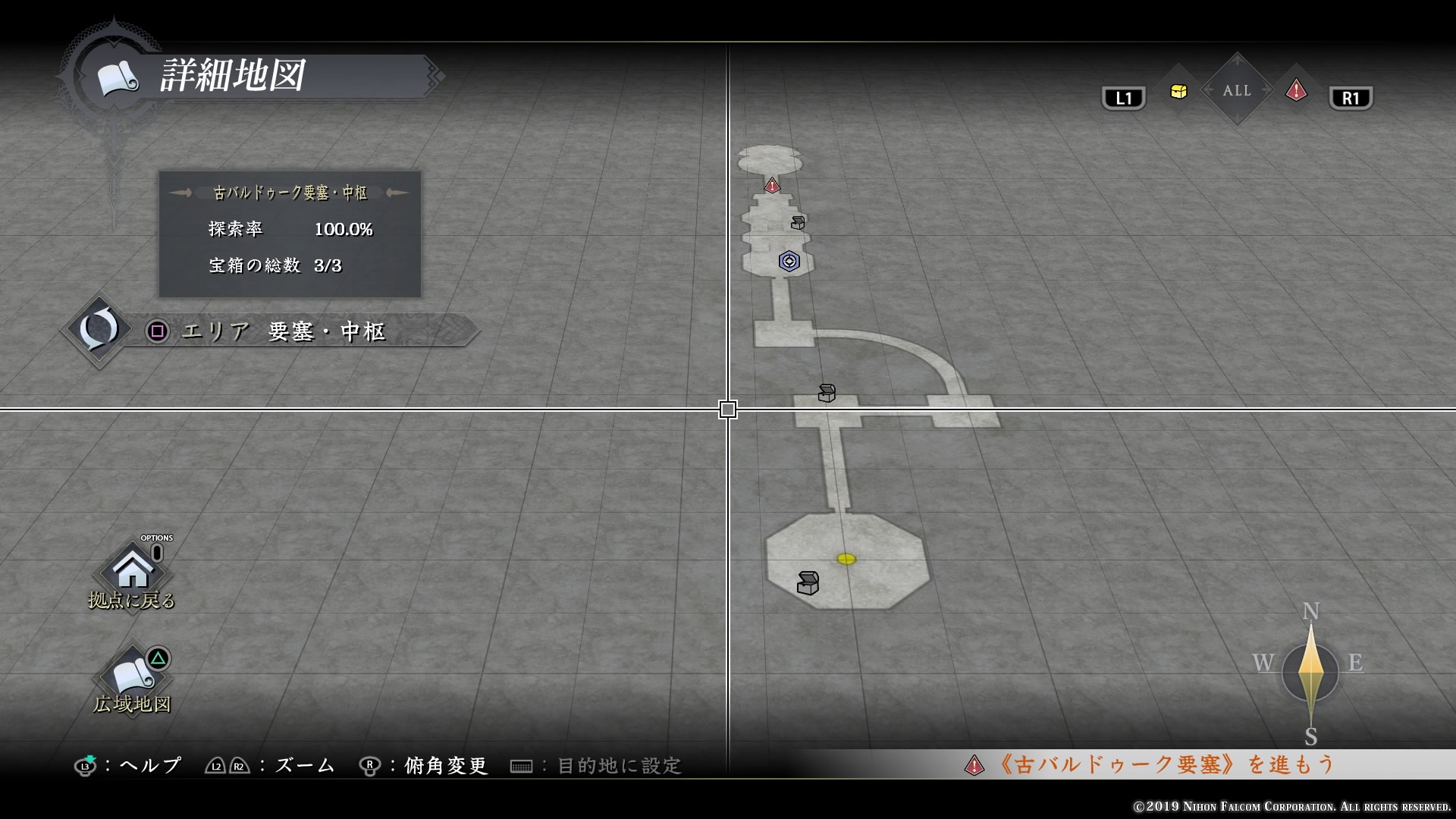This screenshot has width=1456, height=819.
Task: Select the ALL filter diamond
Action: click(x=1237, y=90)
